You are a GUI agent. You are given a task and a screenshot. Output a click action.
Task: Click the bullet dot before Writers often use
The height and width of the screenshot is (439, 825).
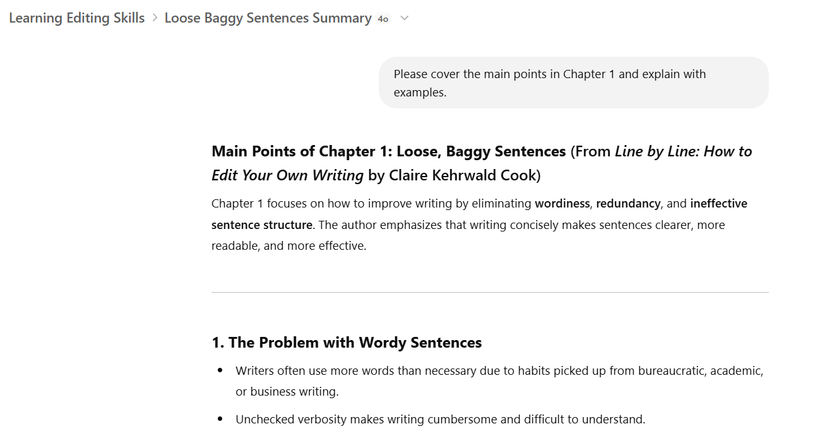coord(220,371)
